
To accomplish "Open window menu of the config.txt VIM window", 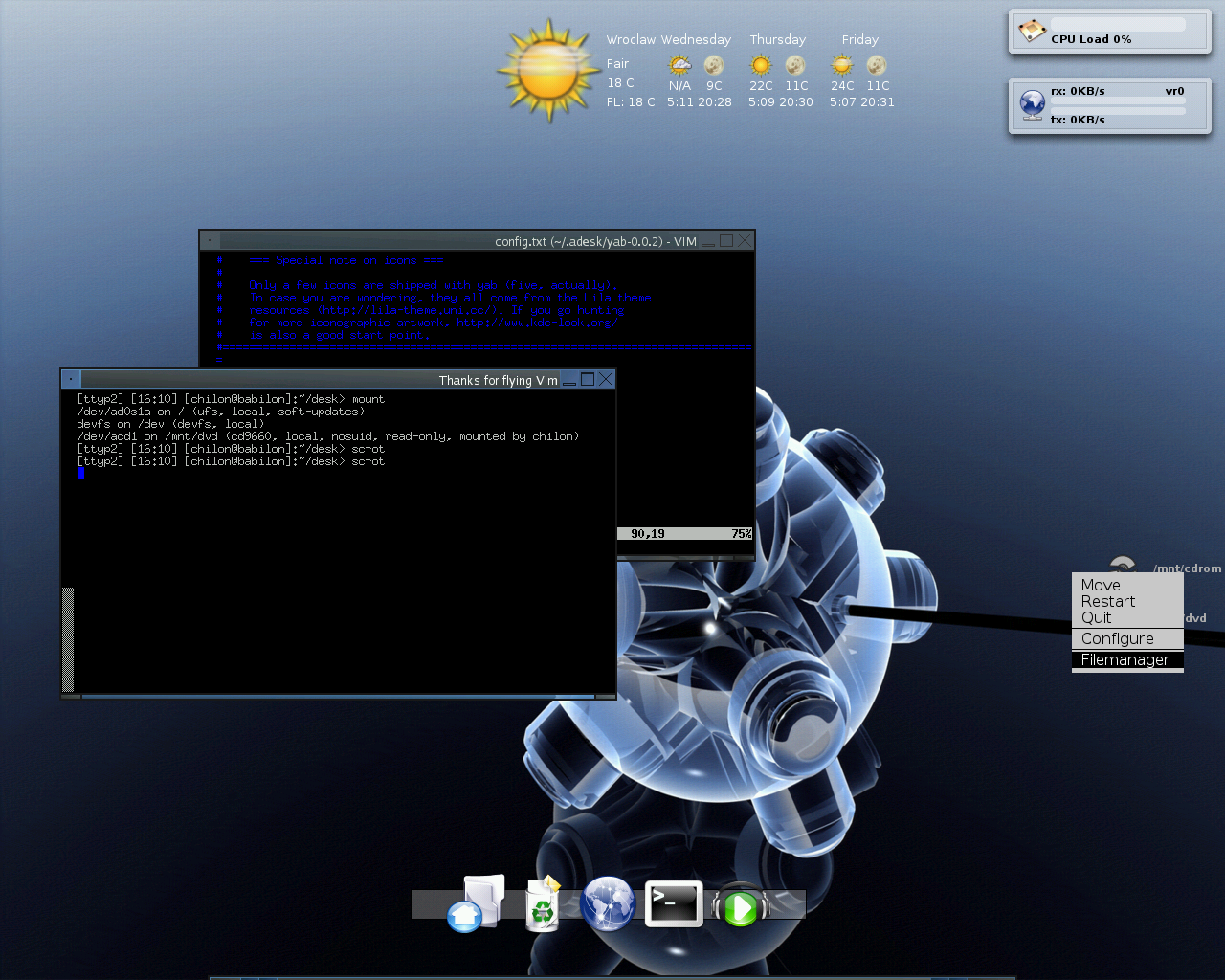I will tap(210, 241).
